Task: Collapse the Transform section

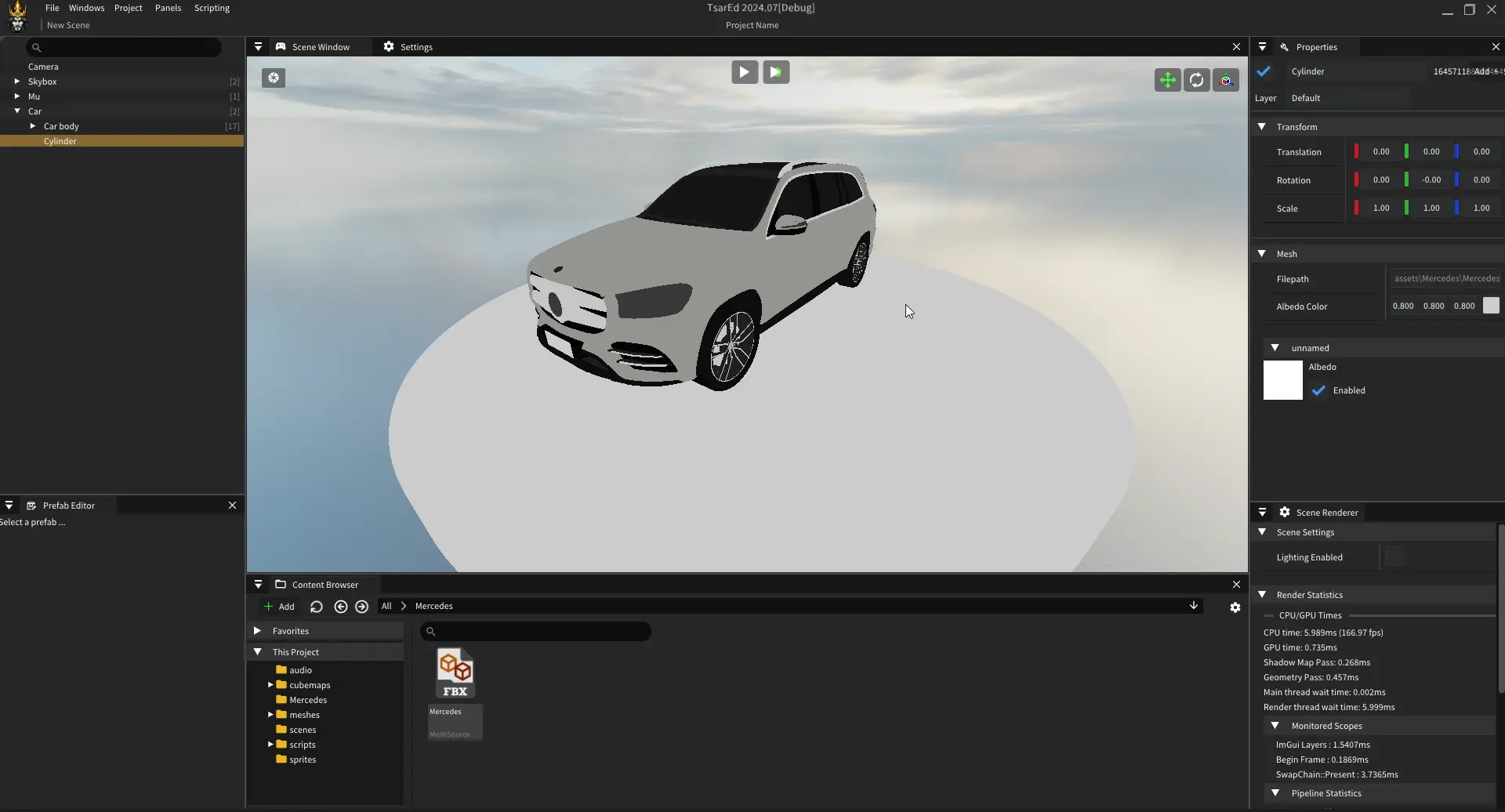Action: [x=1262, y=127]
